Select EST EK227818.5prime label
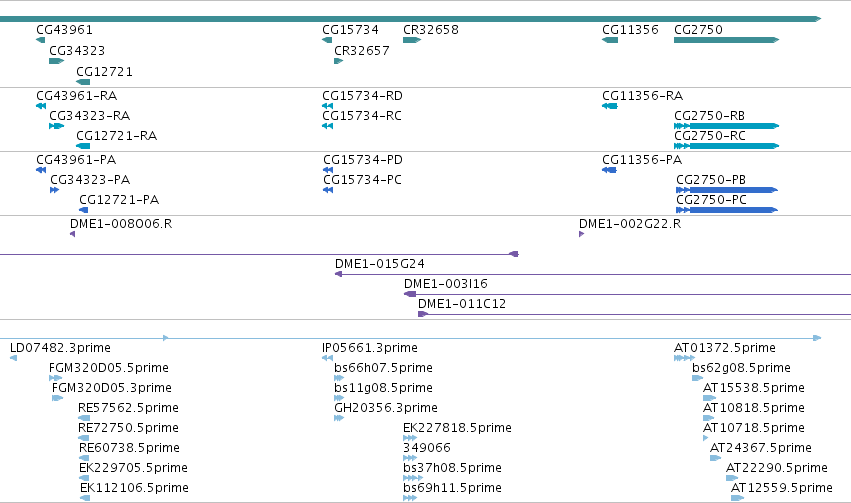851x503 pixels. click(458, 428)
